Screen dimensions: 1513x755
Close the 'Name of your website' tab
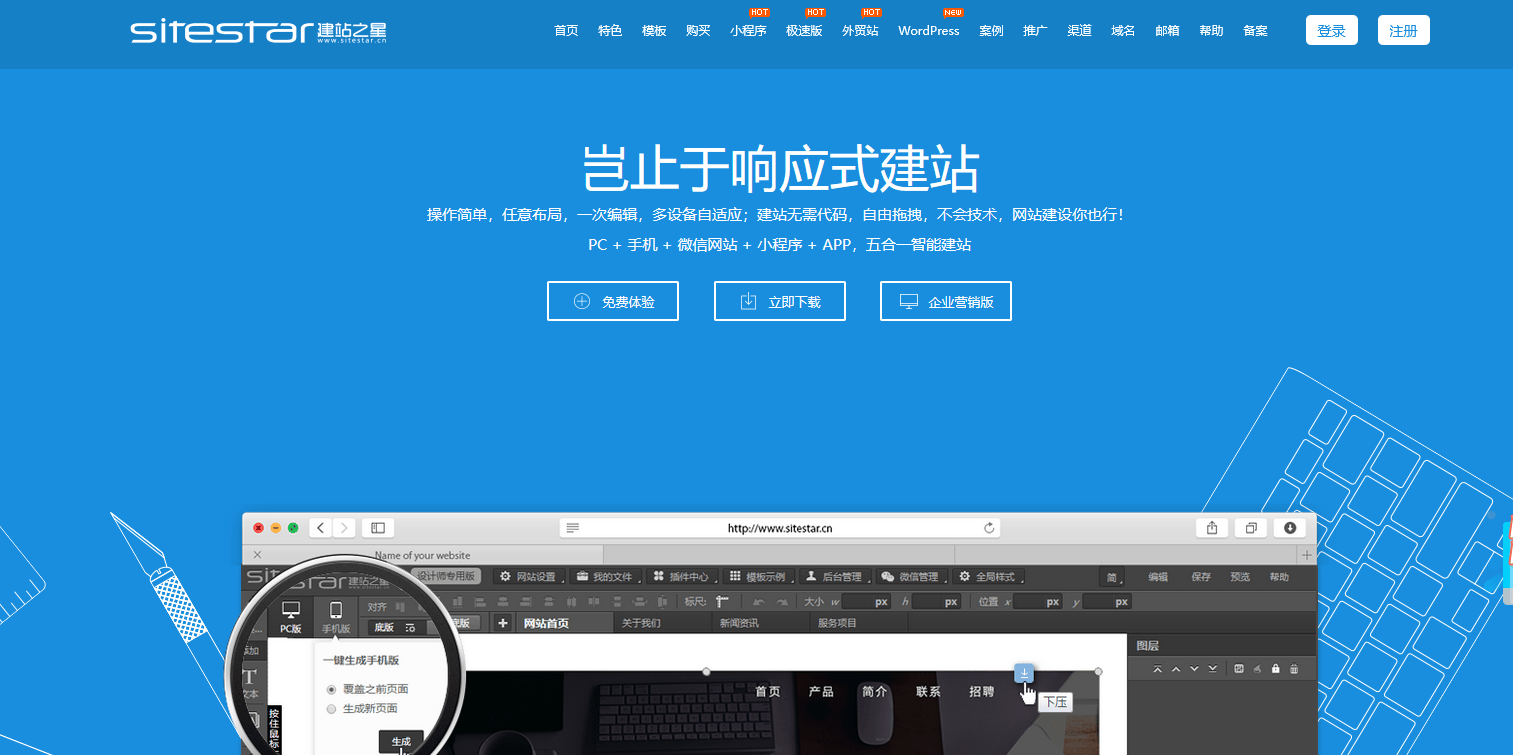257,554
